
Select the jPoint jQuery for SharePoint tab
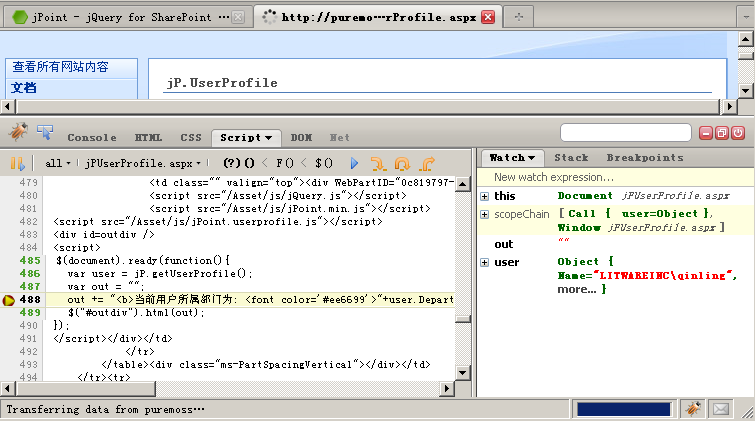pos(128,17)
